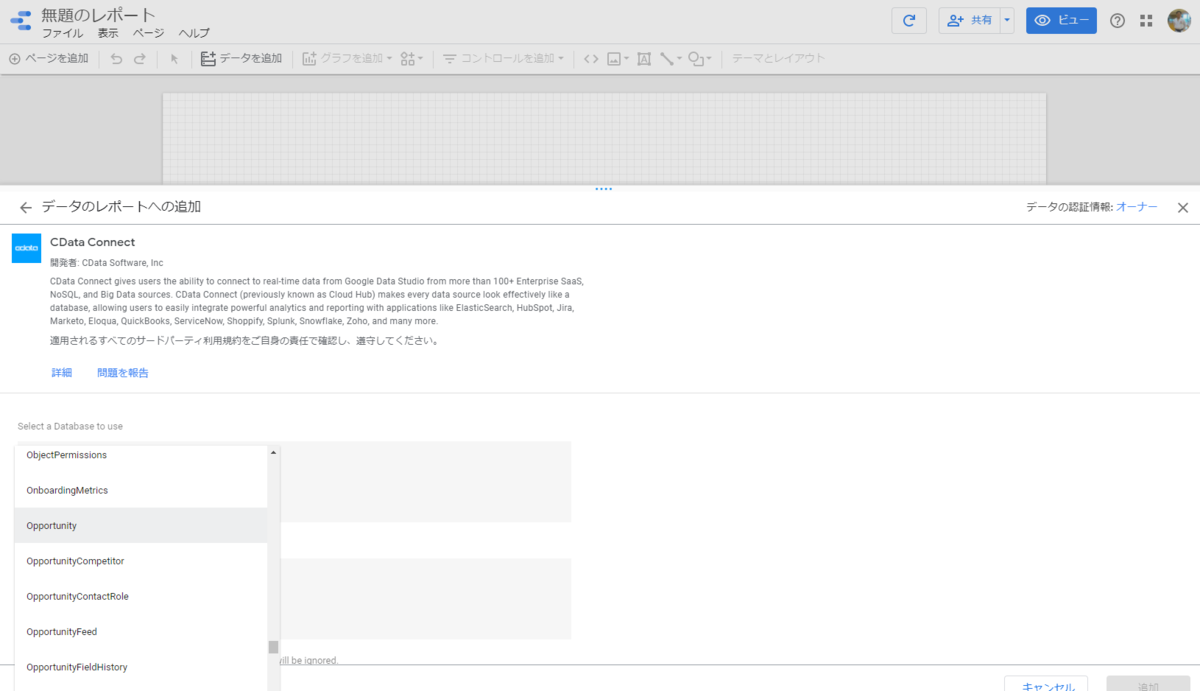This screenshot has width=1200, height=691.
Task: Select OnboardingMetrics from the list
Action: pos(141,490)
